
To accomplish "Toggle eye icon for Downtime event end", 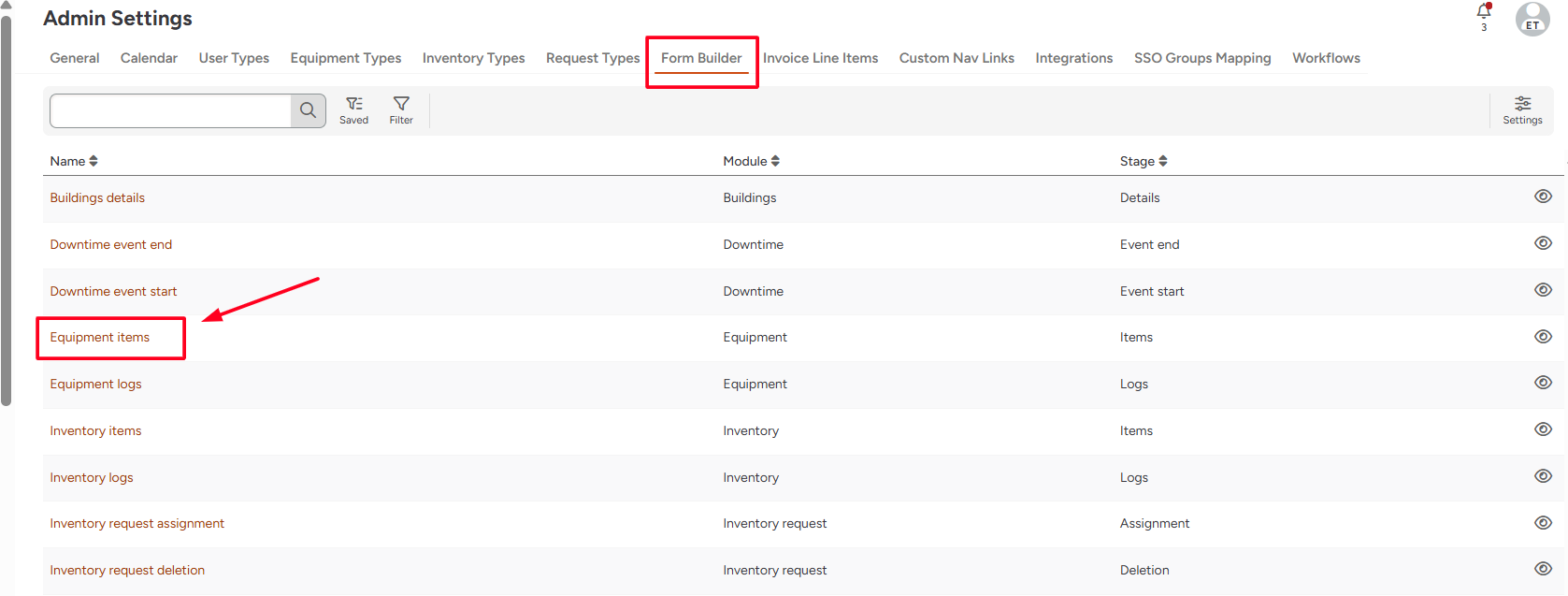I will pyautogui.click(x=1543, y=243).
